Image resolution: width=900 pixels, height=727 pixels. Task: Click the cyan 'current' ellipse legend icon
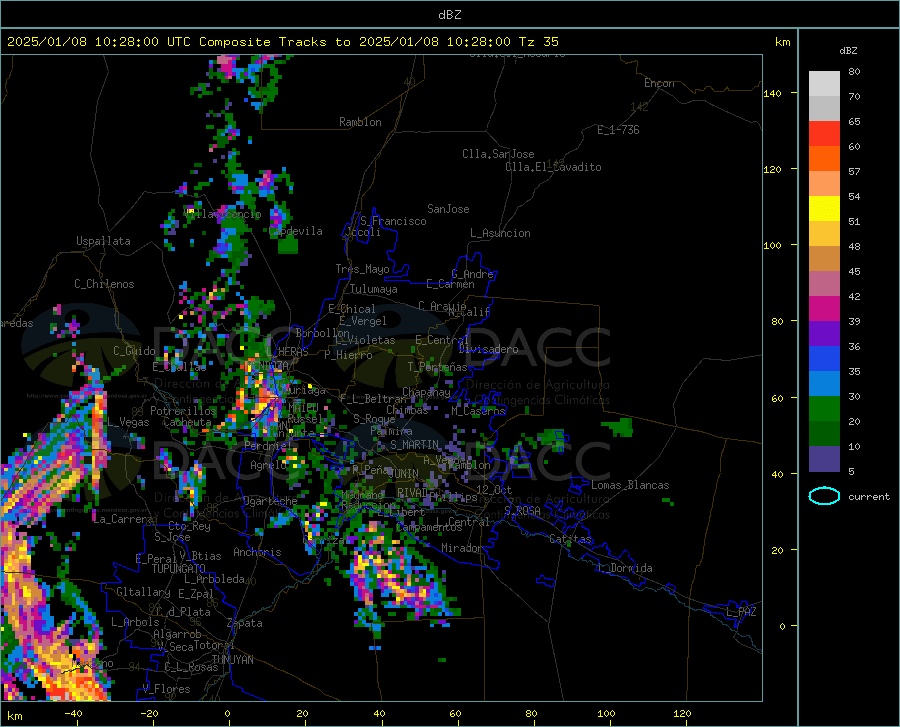point(824,496)
